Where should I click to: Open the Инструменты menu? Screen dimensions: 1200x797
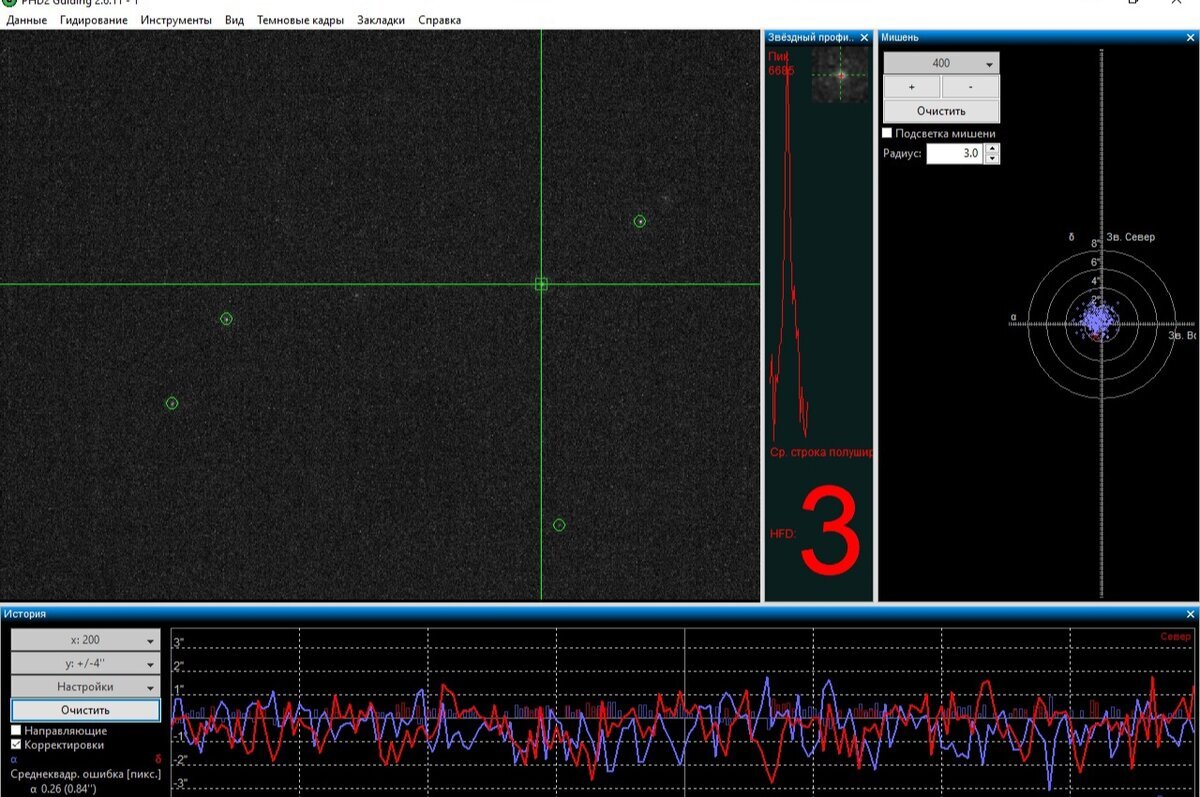[x=176, y=20]
